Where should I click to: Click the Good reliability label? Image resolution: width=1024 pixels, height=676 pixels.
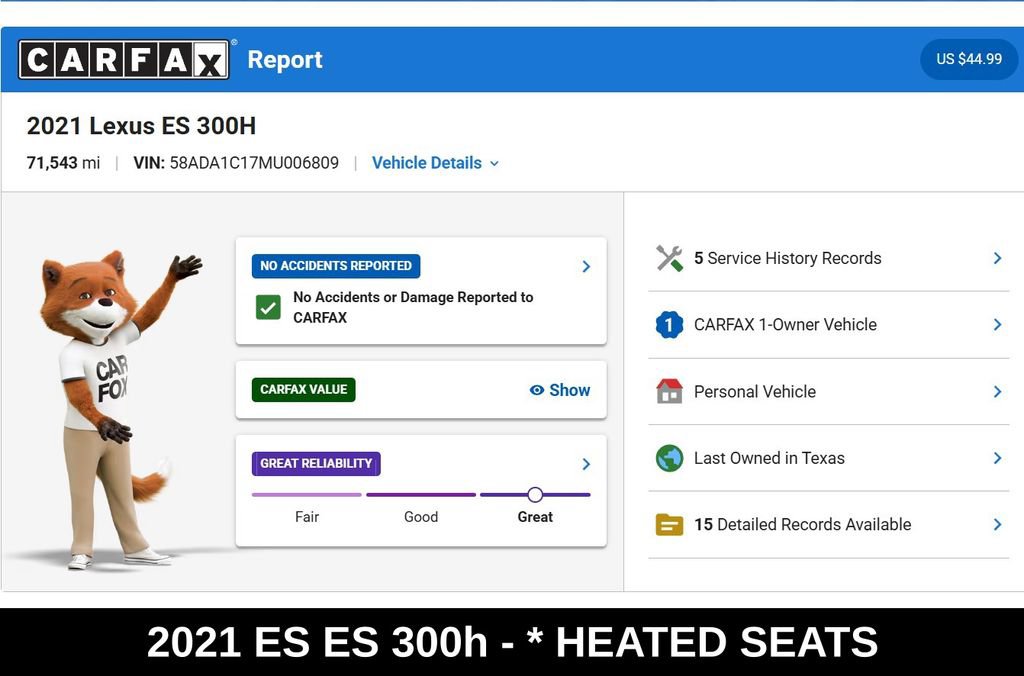point(421,517)
